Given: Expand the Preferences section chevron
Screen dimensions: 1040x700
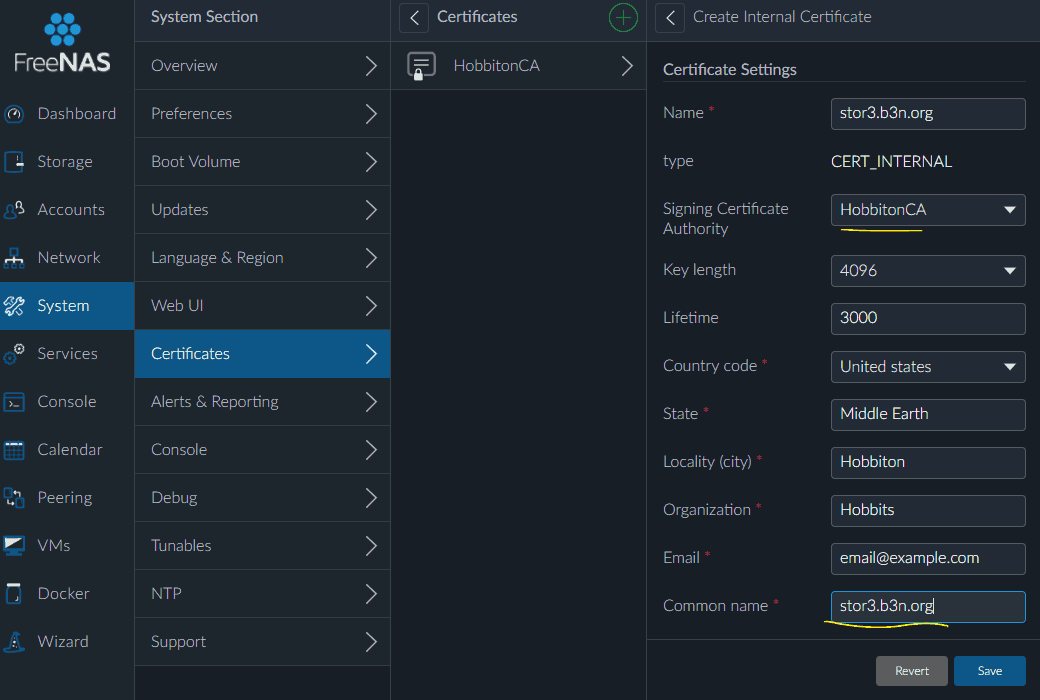Looking at the screenshot, I should (371, 114).
